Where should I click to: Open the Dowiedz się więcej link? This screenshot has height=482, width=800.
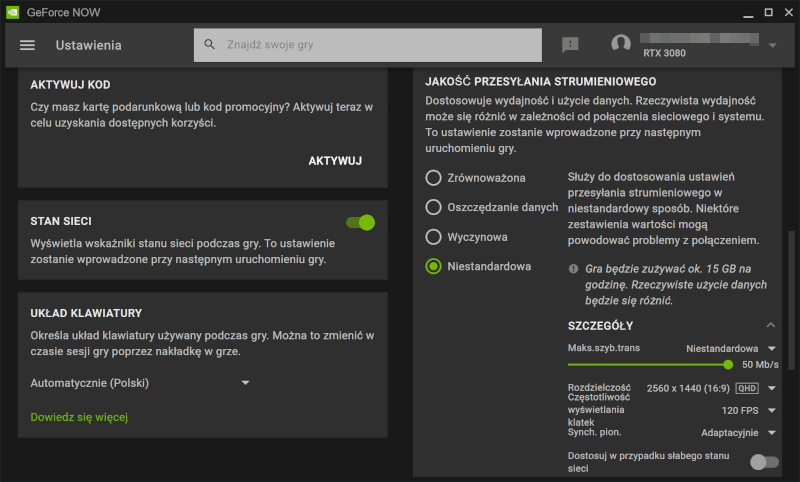[x=79, y=417]
